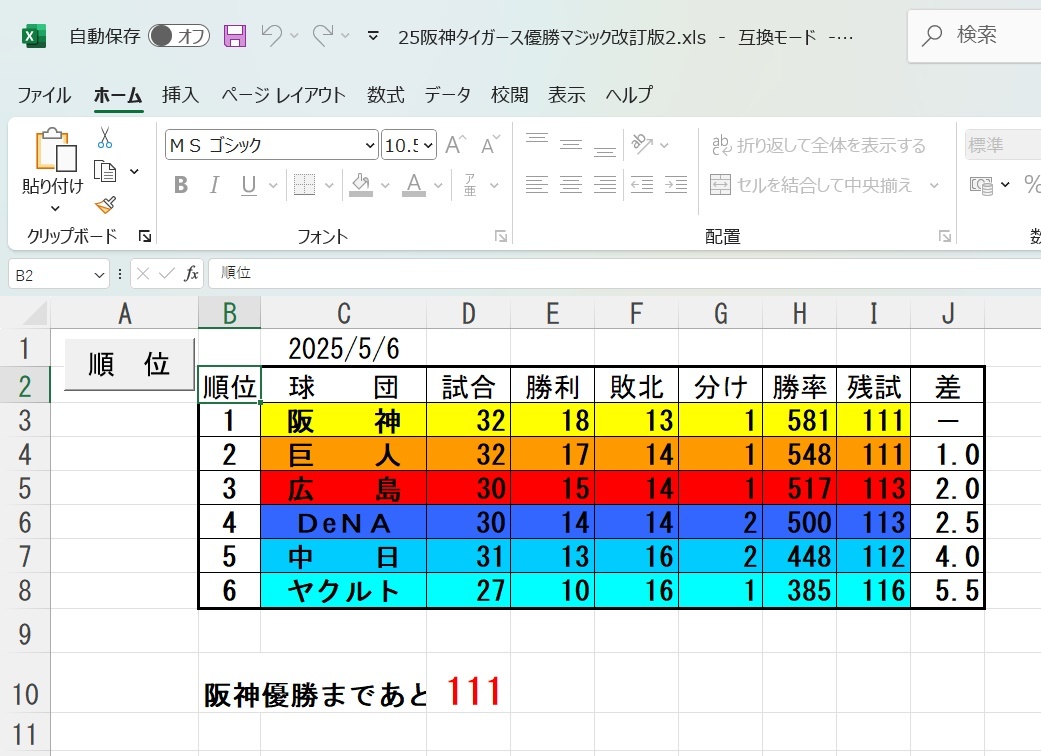This screenshot has height=756, width=1041.
Task: Toggle underline formatting
Action: [249, 185]
